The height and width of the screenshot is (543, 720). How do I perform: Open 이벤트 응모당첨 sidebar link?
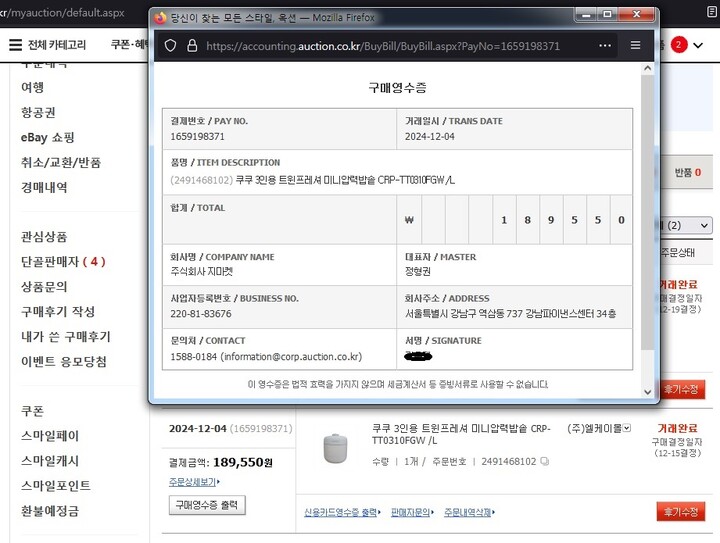tap(64, 362)
